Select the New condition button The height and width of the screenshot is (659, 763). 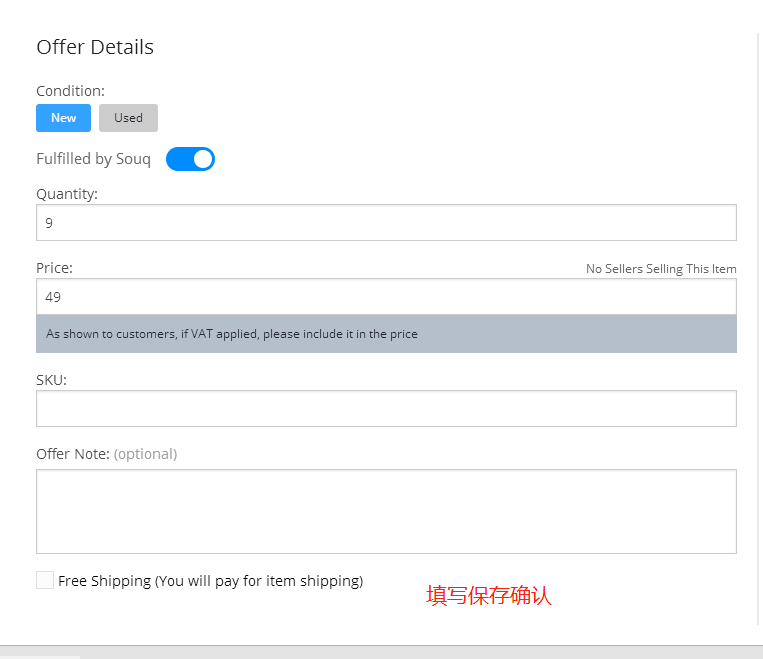click(x=63, y=118)
